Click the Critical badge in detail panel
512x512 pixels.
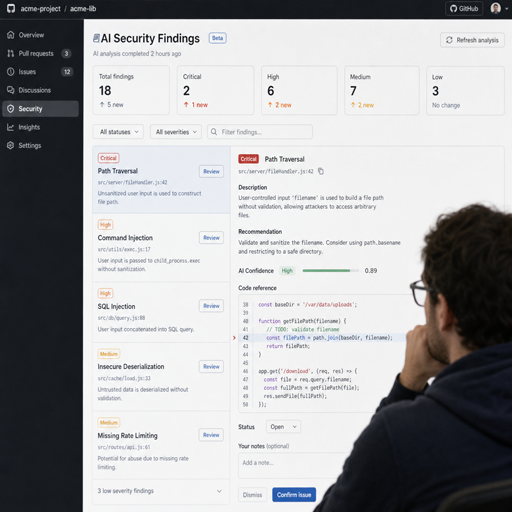tap(248, 159)
